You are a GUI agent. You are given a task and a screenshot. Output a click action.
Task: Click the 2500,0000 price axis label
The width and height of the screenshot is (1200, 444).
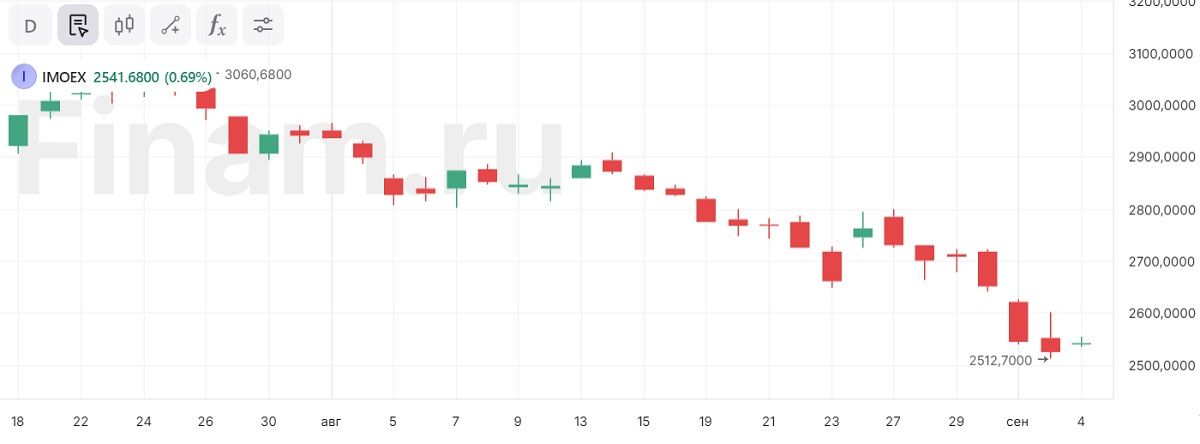(1156, 366)
